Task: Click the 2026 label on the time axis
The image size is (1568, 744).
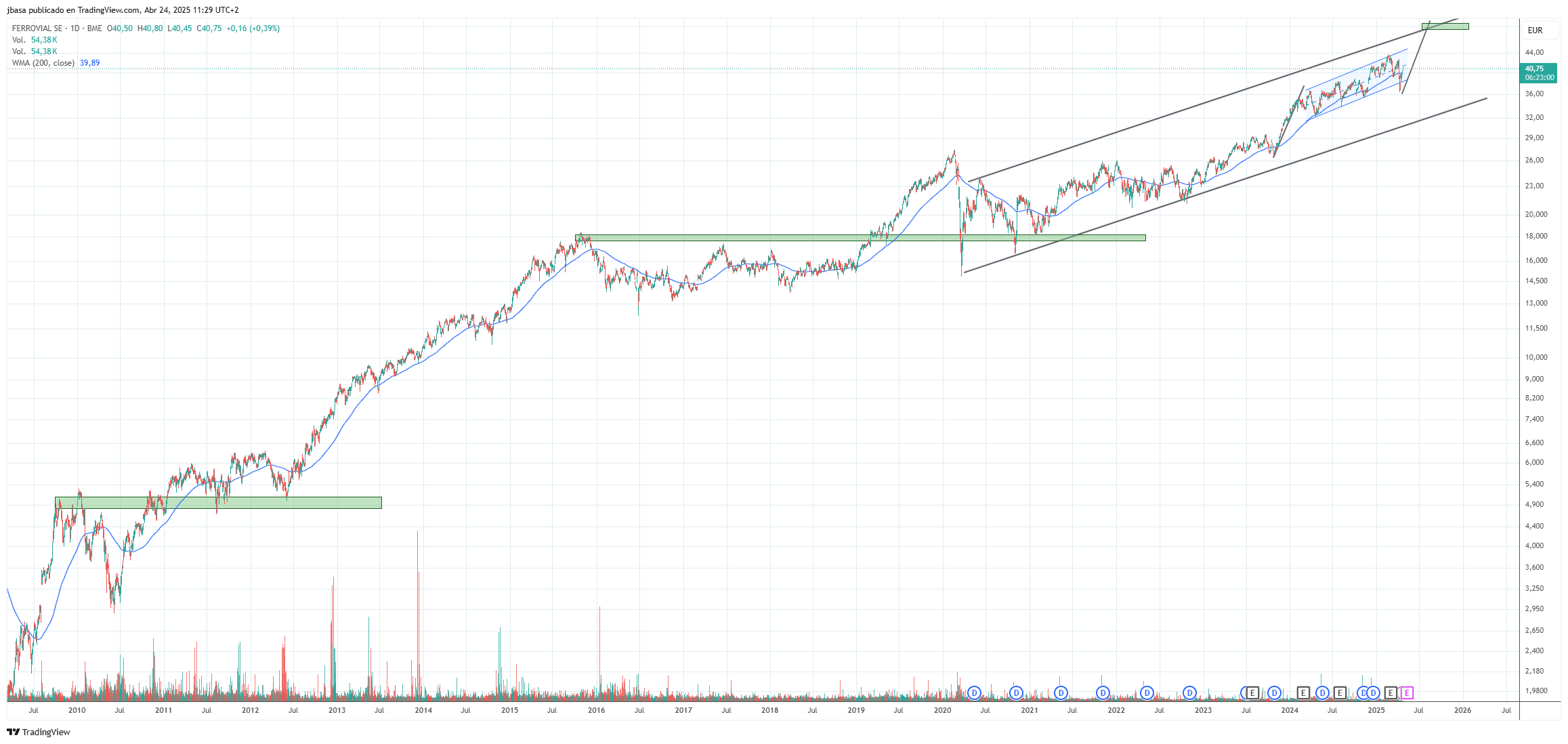Action: pyautogui.click(x=1463, y=710)
